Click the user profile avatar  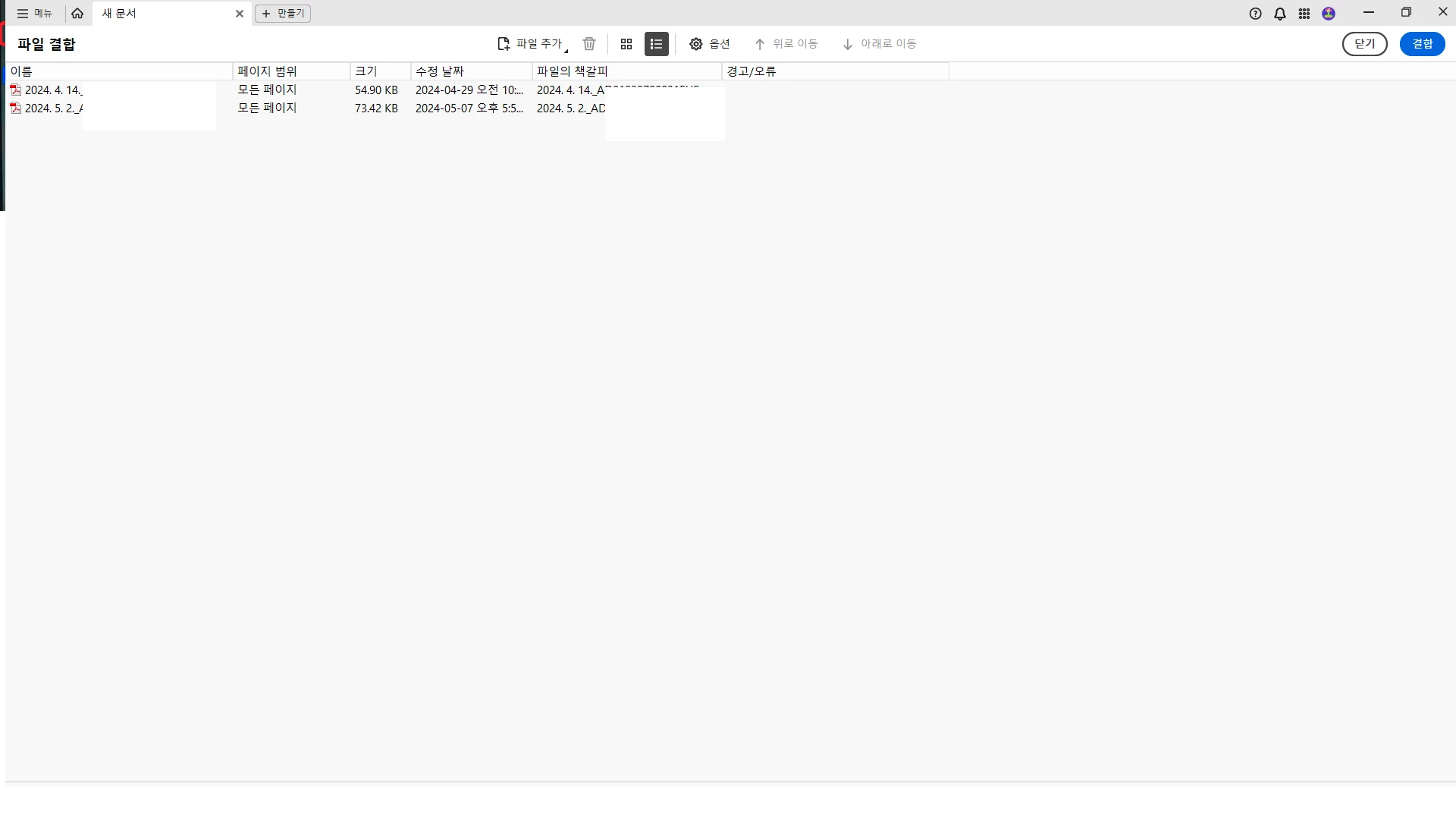point(1329,14)
